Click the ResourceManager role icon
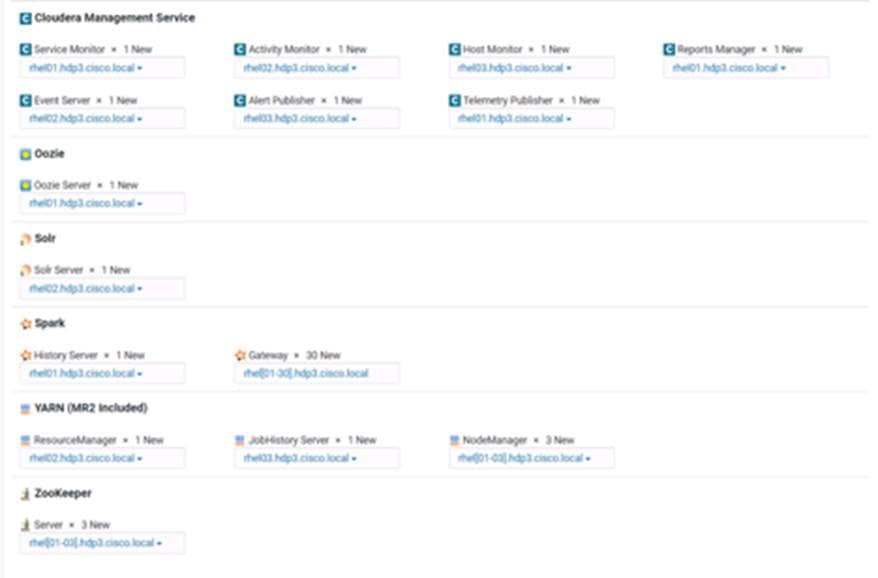This screenshot has width=878, height=578. (x=25, y=440)
